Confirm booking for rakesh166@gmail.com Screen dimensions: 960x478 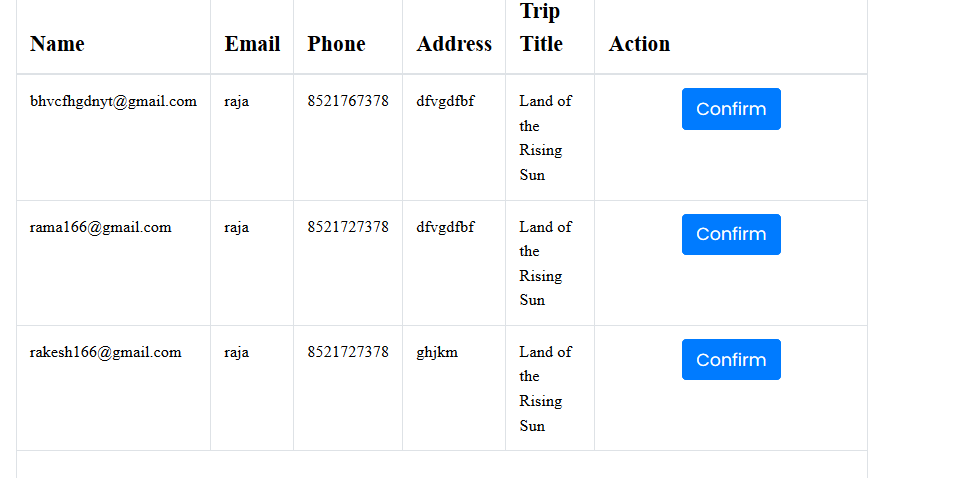coord(731,360)
